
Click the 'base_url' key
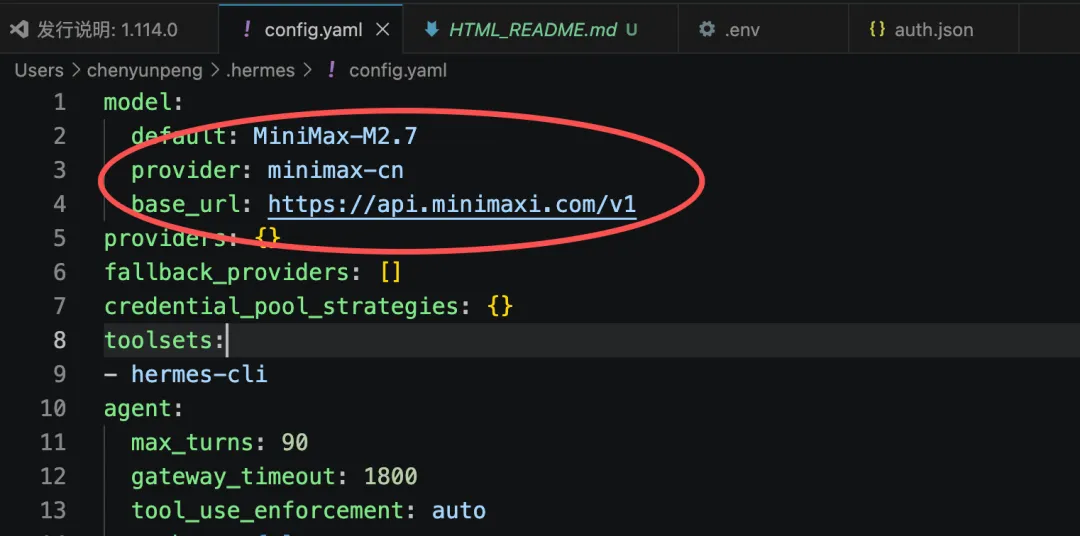point(185,205)
